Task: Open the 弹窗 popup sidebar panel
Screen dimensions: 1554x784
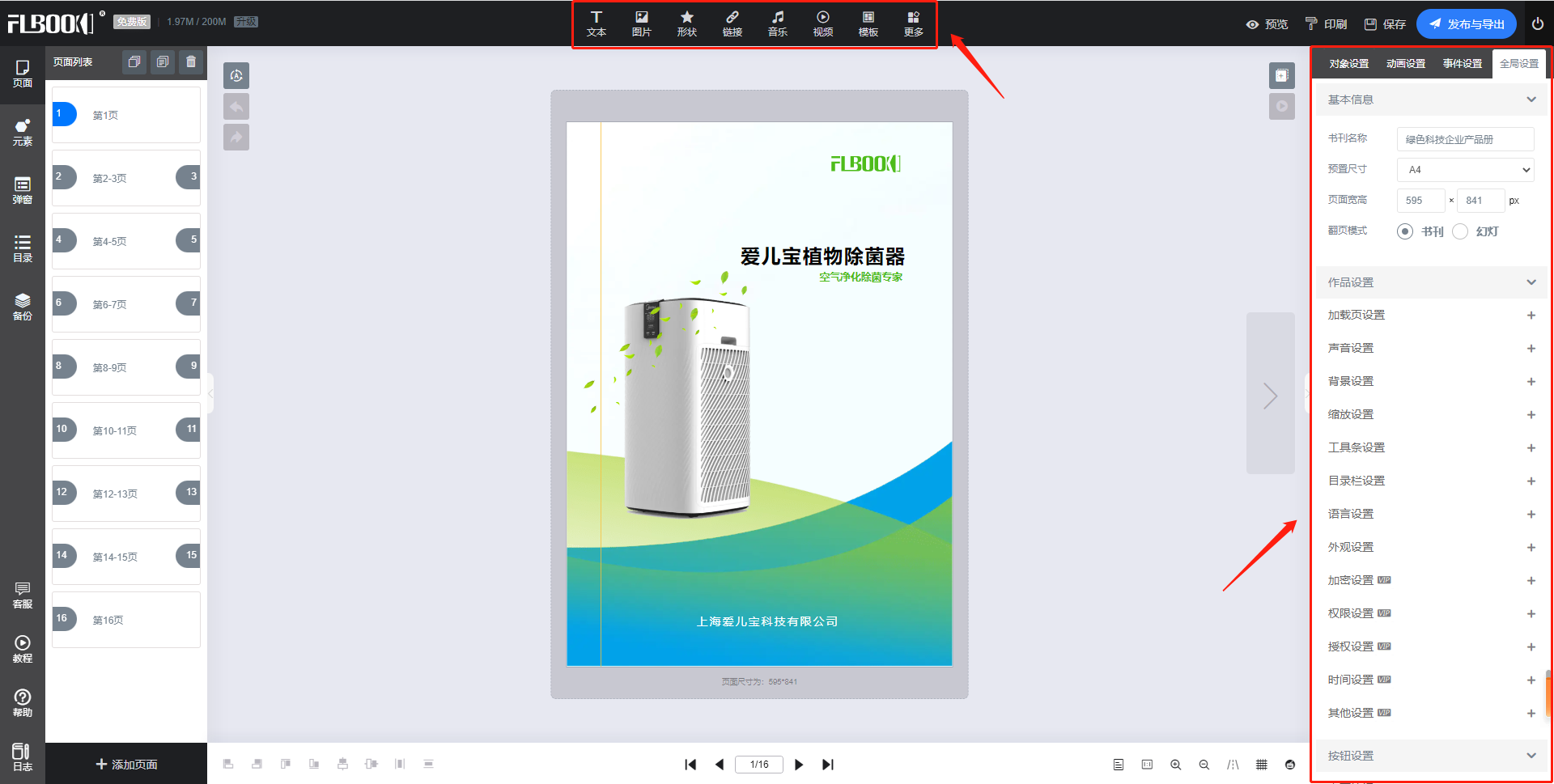Action: (23, 191)
